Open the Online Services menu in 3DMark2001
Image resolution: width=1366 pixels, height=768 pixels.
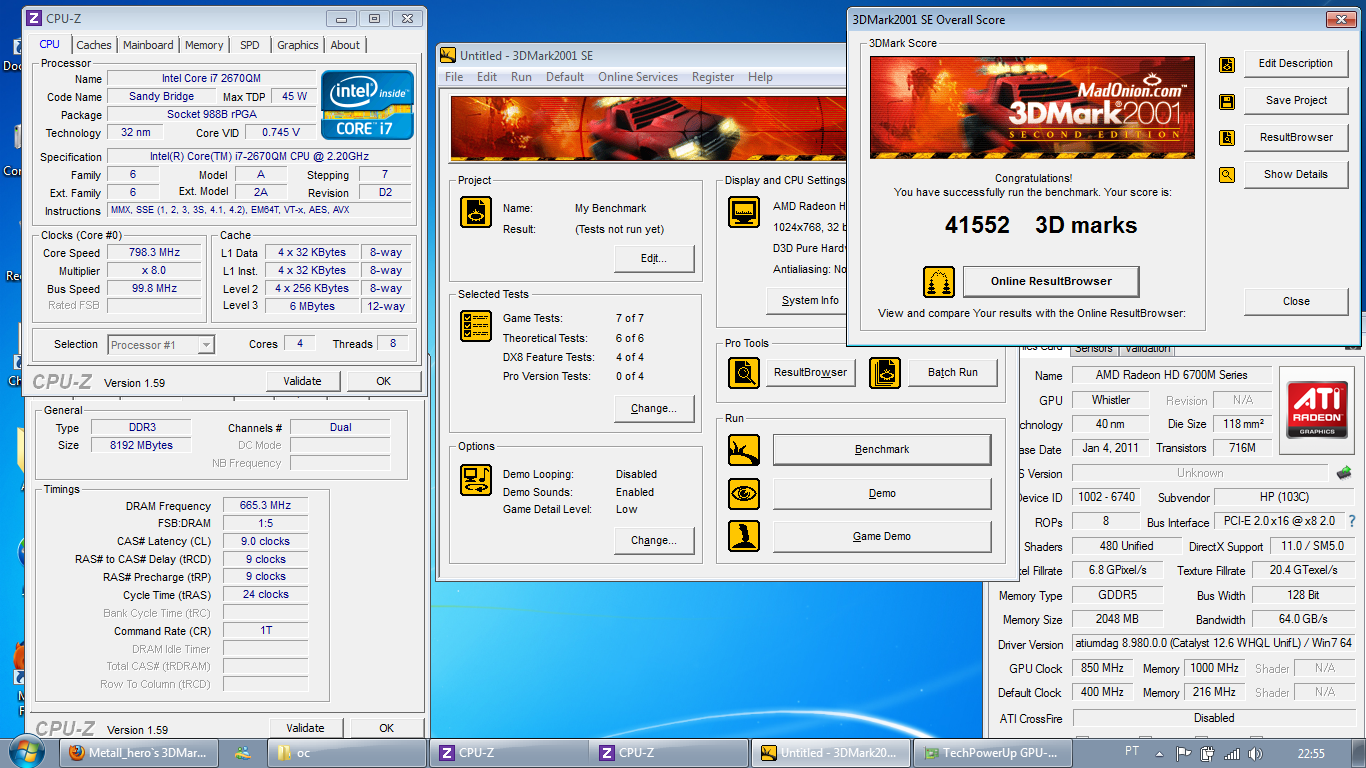[638, 77]
